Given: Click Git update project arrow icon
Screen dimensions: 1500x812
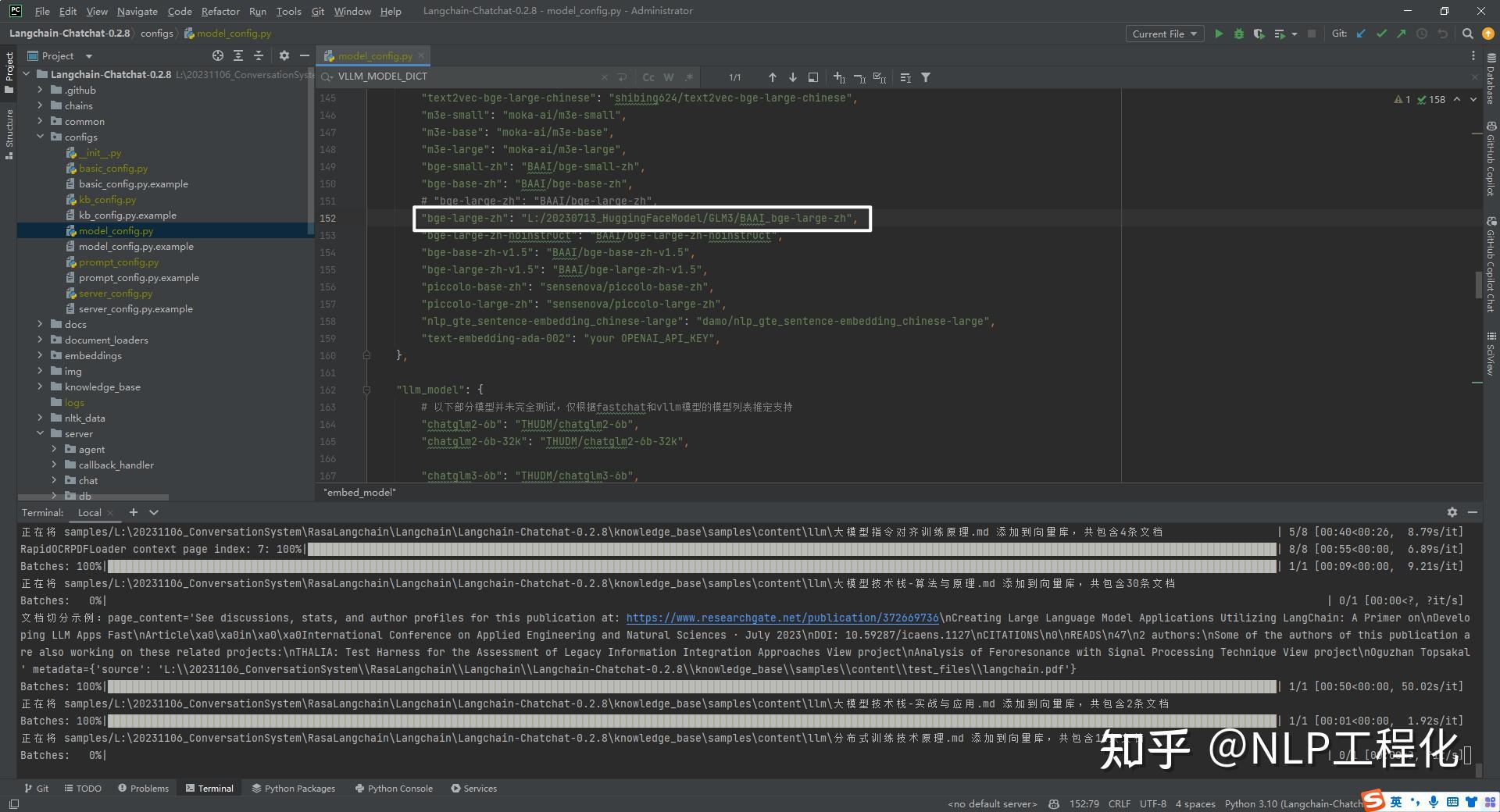Looking at the screenshot, I should coord(1362,34).
